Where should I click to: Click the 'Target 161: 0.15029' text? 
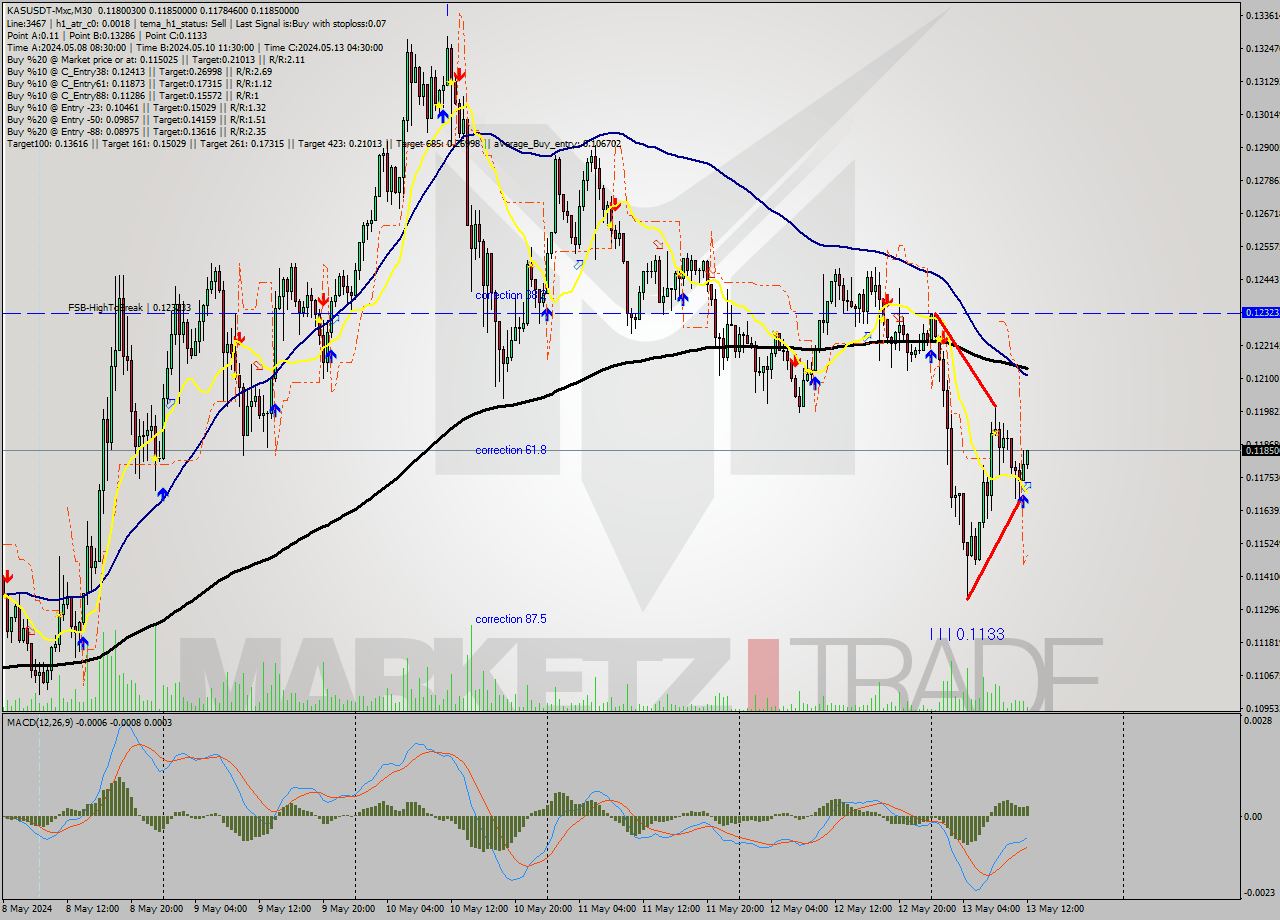pos(144,143)
